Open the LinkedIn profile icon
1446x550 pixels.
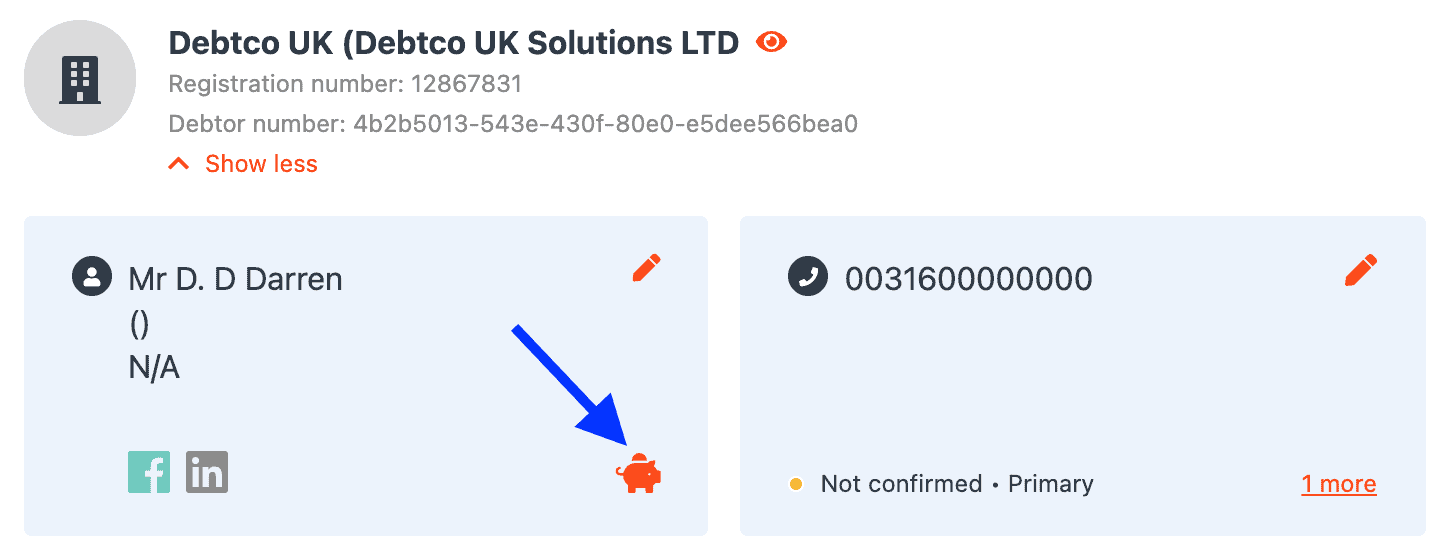point(207,472)
